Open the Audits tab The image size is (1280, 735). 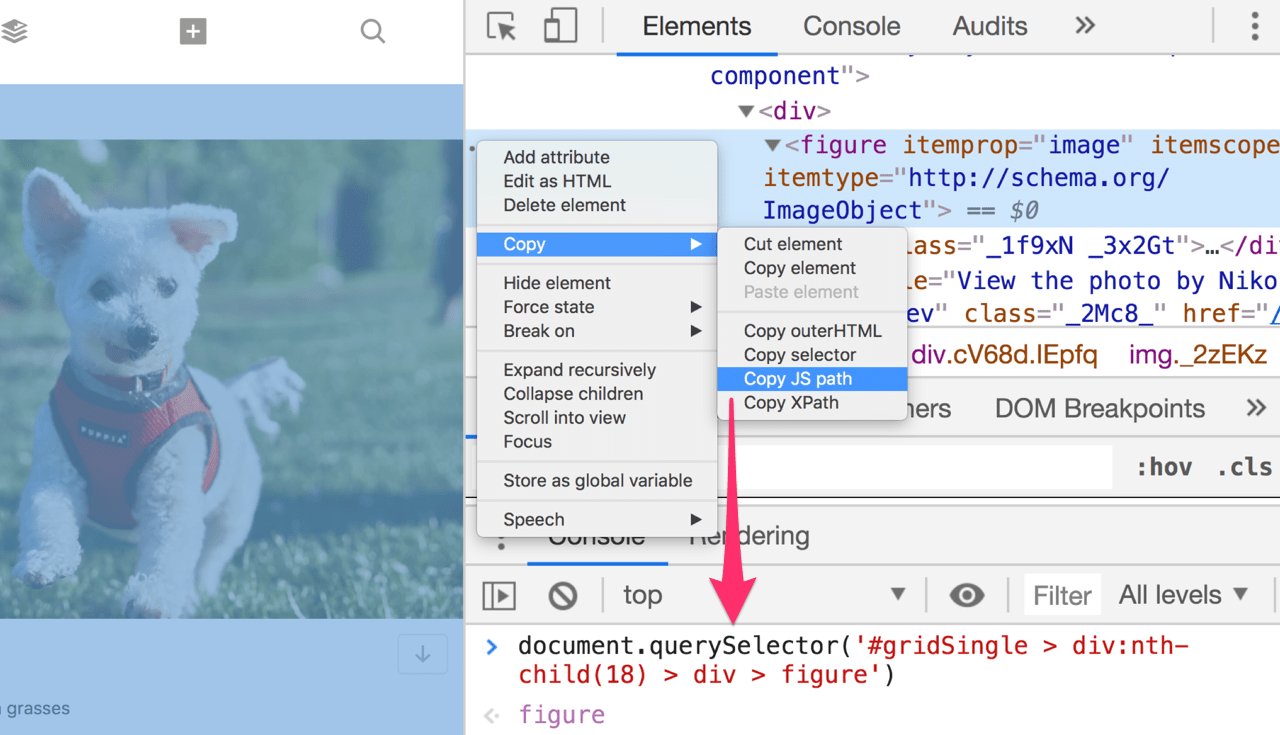click(990, 26)
